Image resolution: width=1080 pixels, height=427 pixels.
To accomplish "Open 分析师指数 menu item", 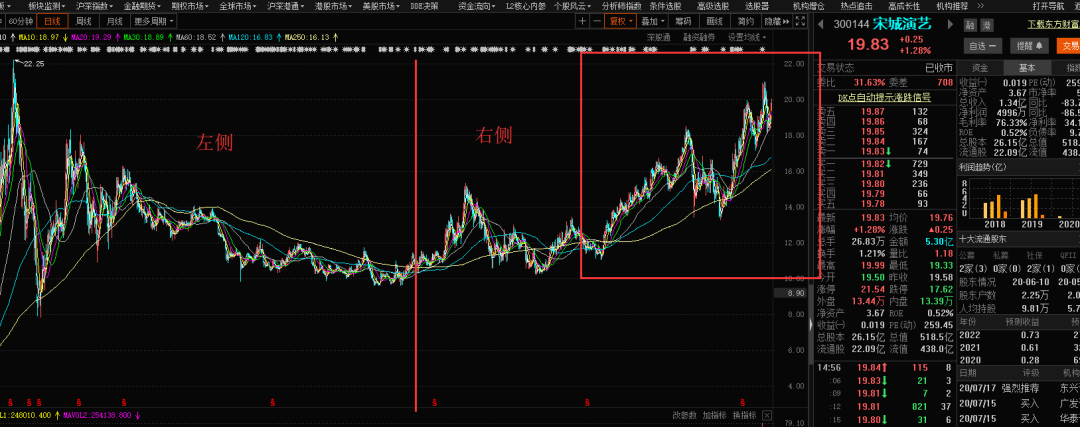I will (x=621, y=6).
